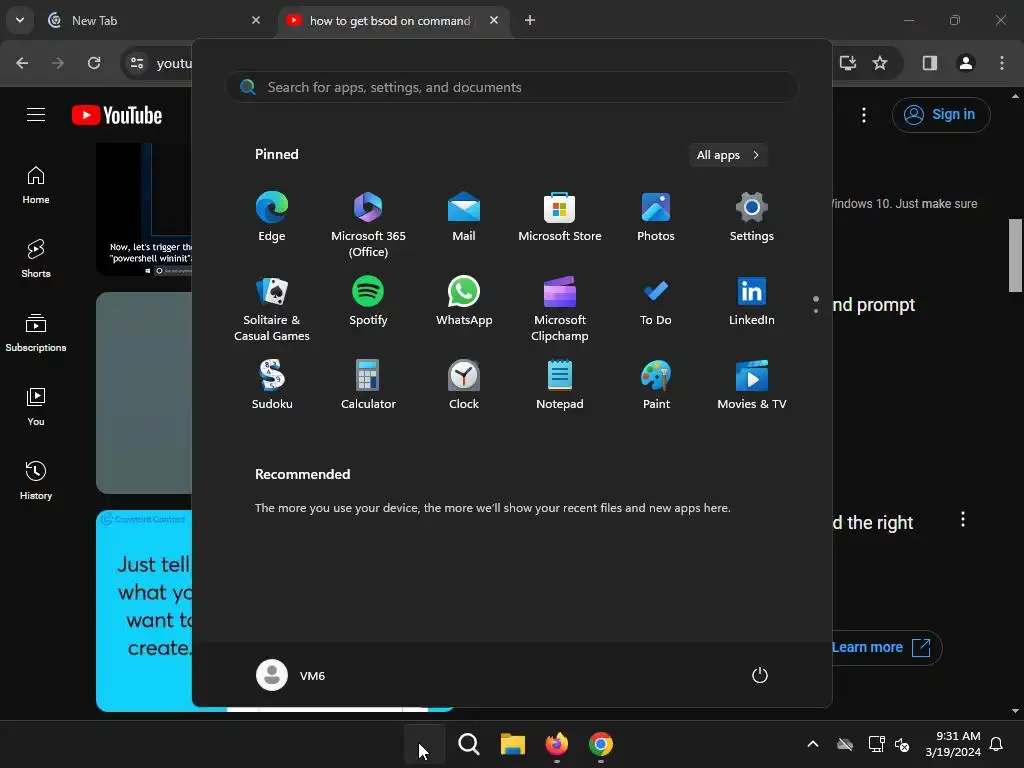
Task: Click the OneDrive cloud tray icon
Action: pyautogui.click(x=845, y=744)
